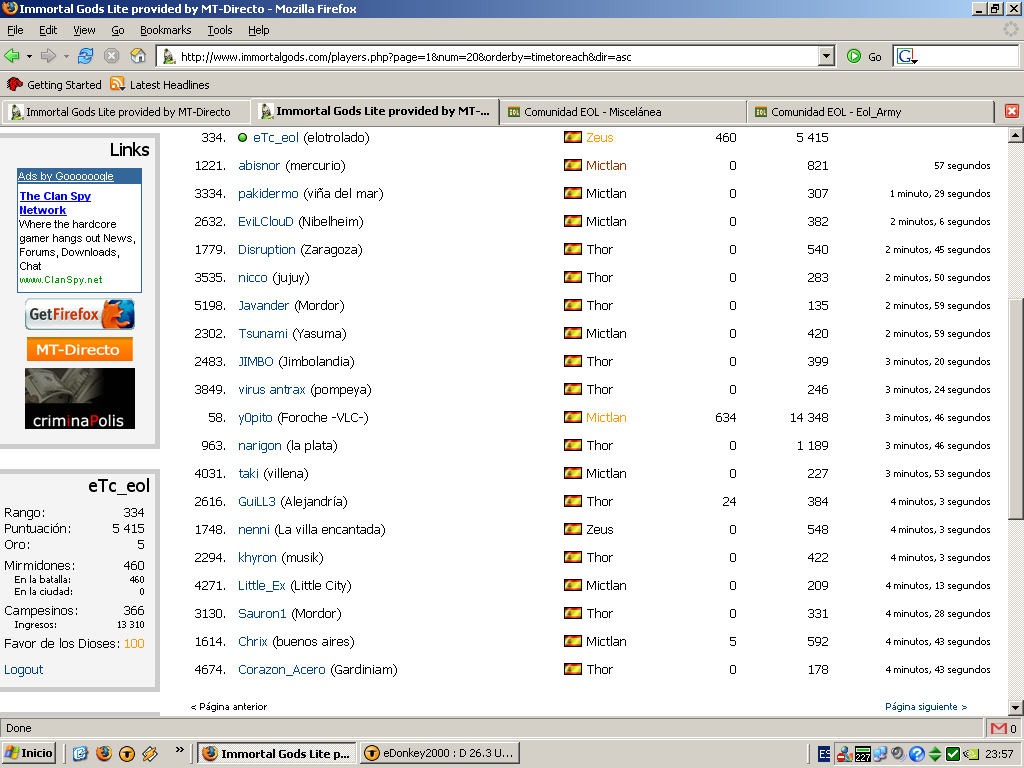The image size is (1024, 768).
Task: Click the Stop loading icon
Action: point(112,56)
